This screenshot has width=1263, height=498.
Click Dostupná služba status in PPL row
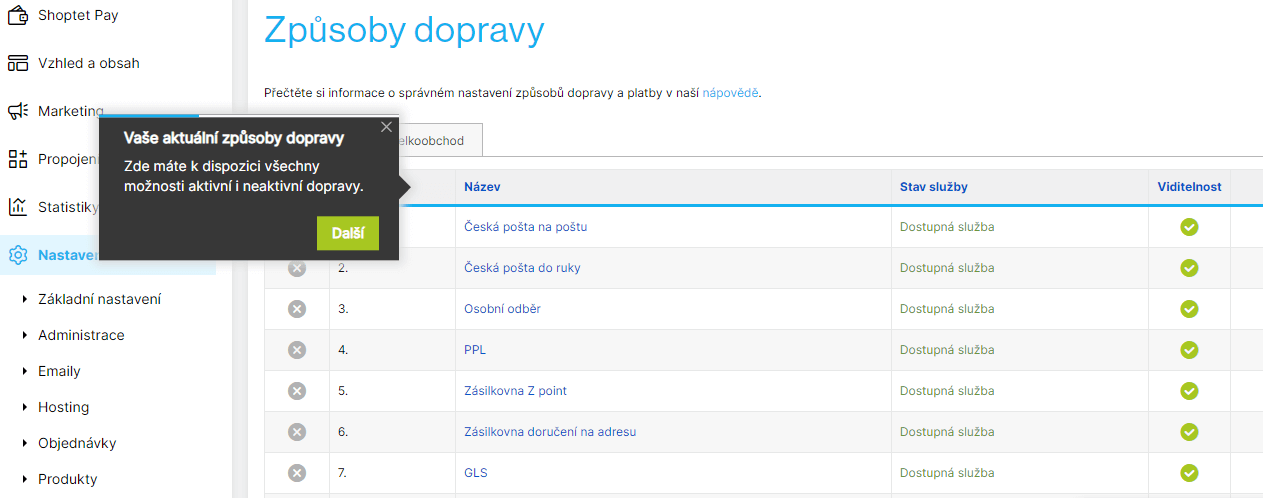point(947,350)
